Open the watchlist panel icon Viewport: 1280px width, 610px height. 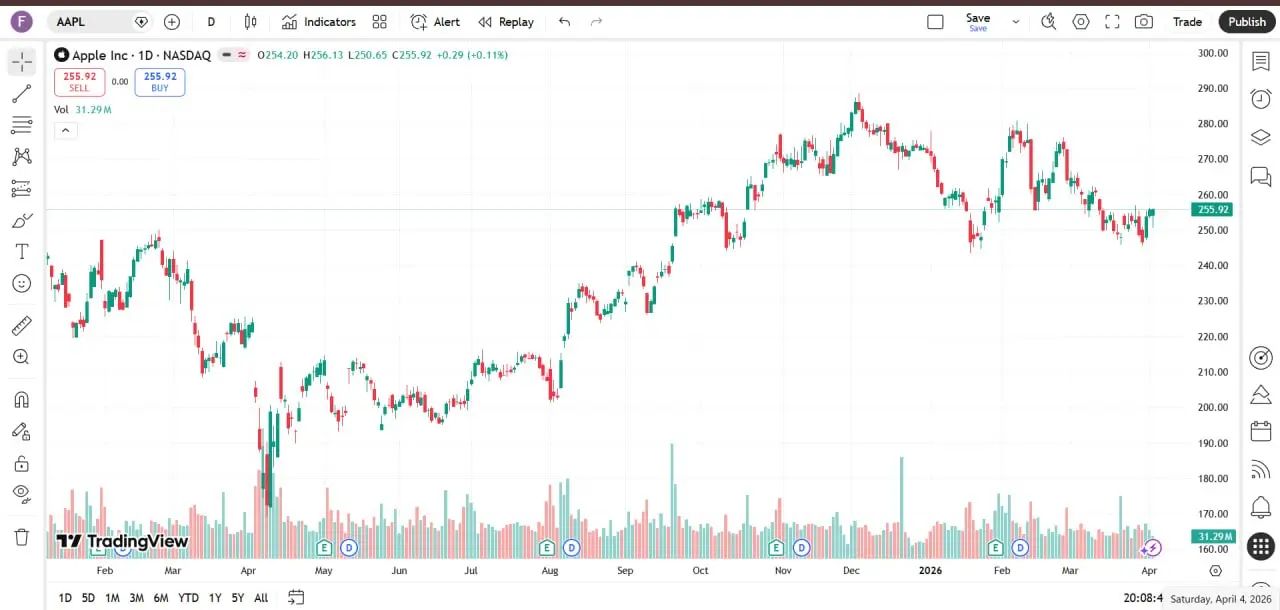pyautogui.click(x=1261, y=61)
